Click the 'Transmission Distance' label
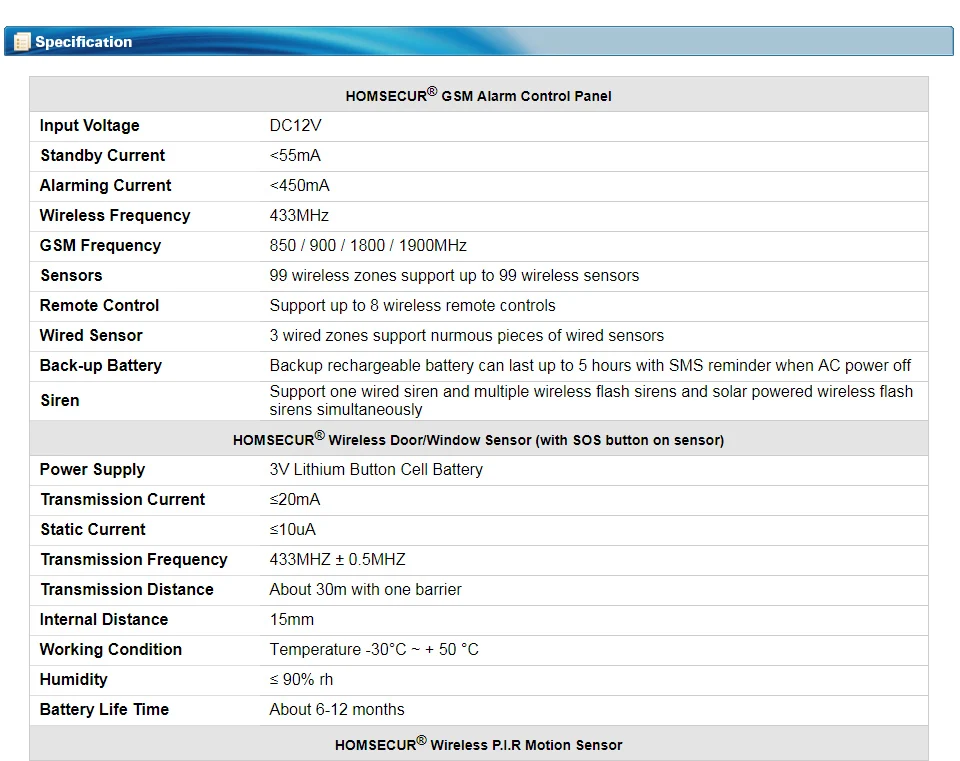 point(127,590)
